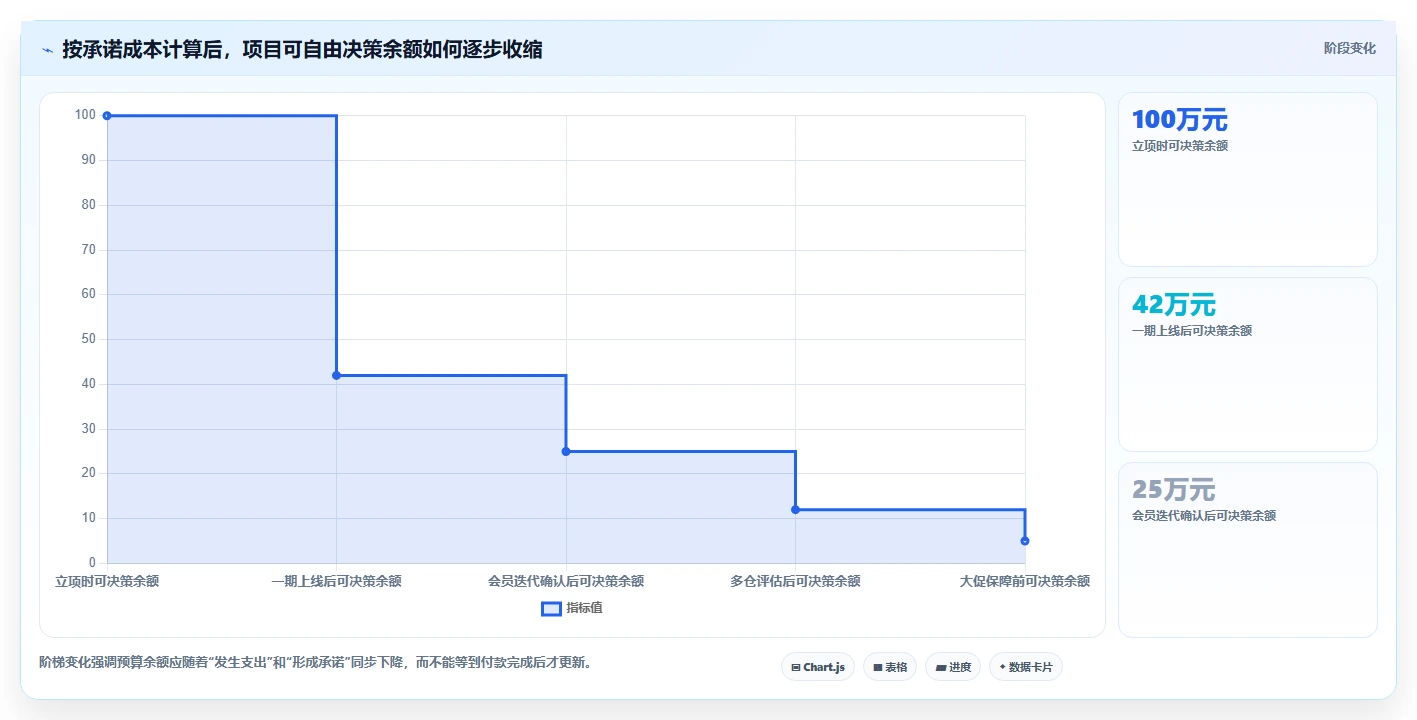Click x-axis label 多仓评估后可决策余额
1417x720 pixels.
click(x=795, y=581)
